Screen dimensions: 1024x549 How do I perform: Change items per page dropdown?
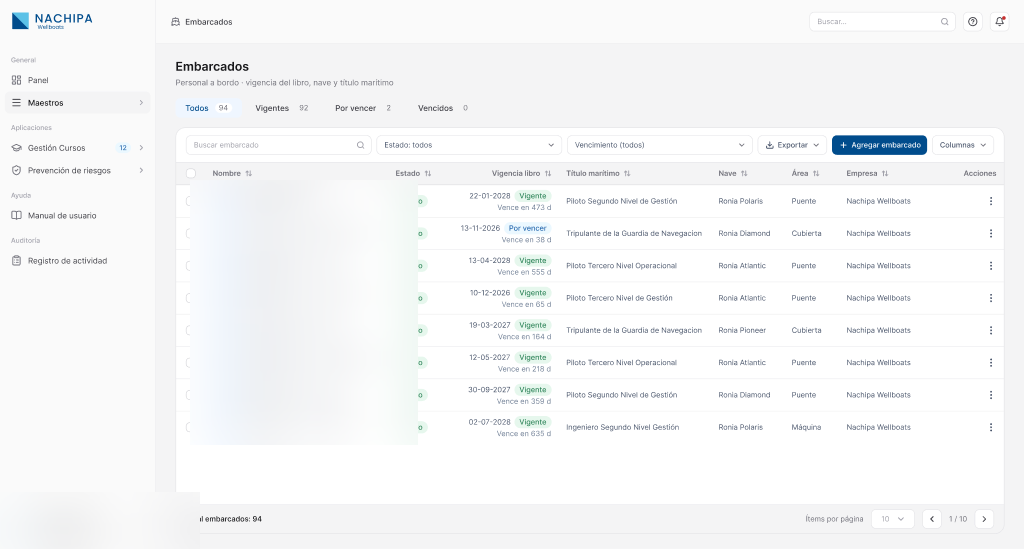(x=892, y=519)
